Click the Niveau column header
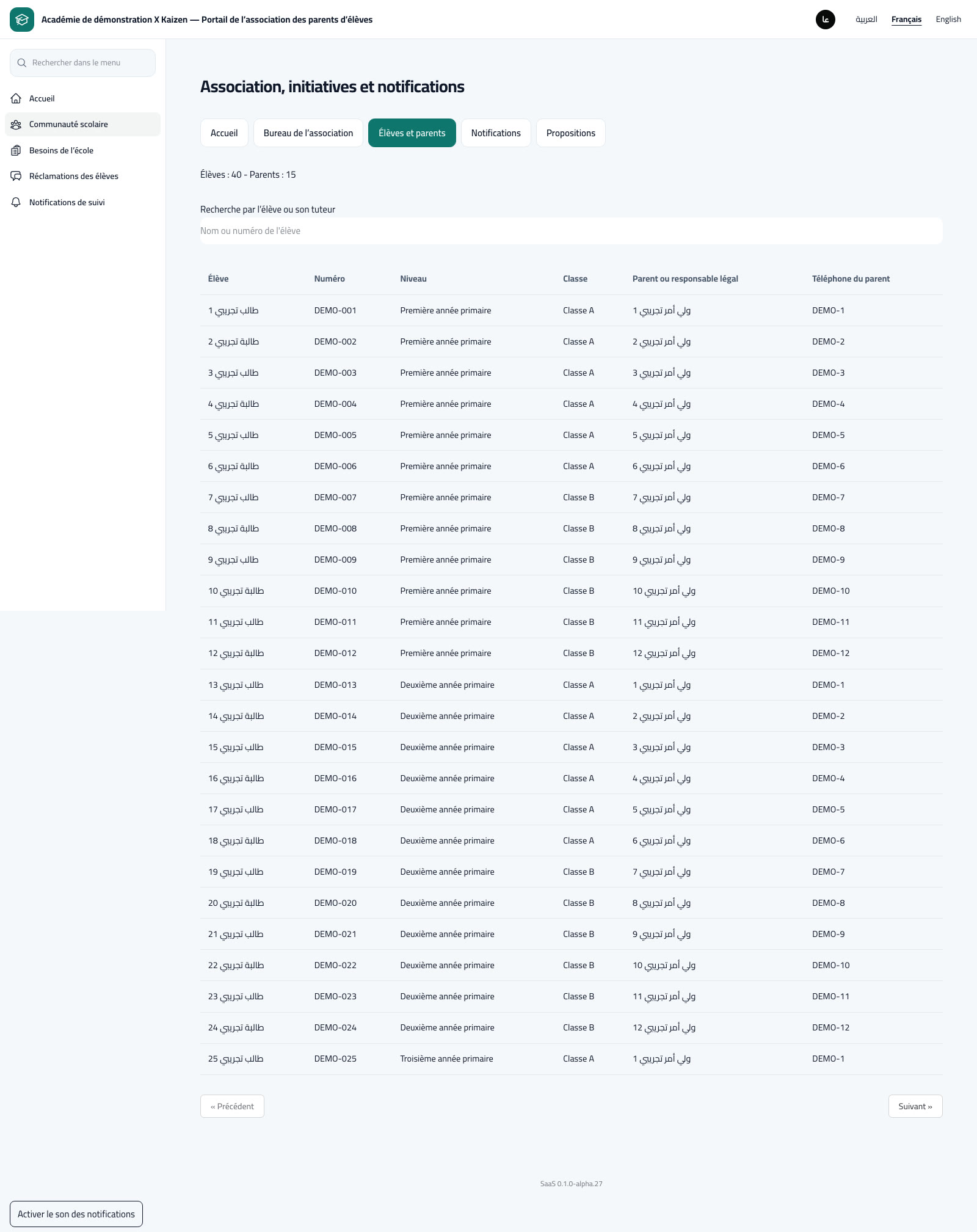Screen dimensions: 977x1232 click(413, 279)
